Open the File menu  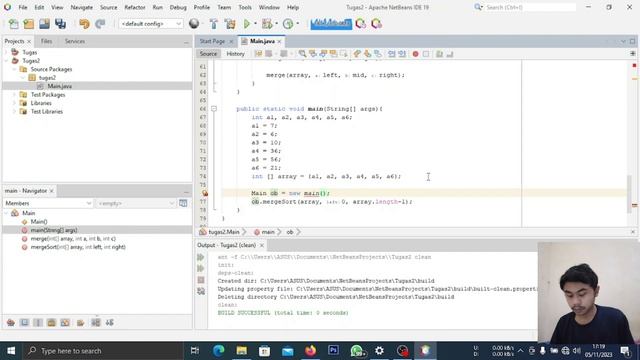pos(23,7)
